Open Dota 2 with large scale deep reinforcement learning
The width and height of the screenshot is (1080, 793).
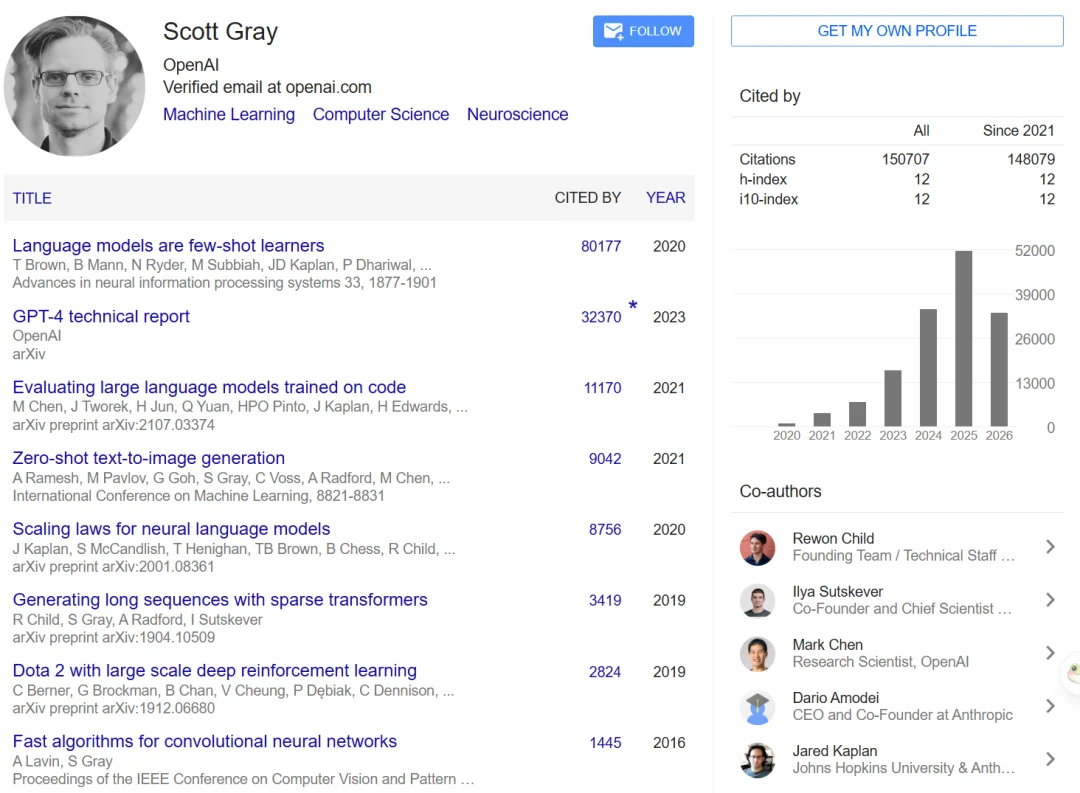(x=214, y=671)
